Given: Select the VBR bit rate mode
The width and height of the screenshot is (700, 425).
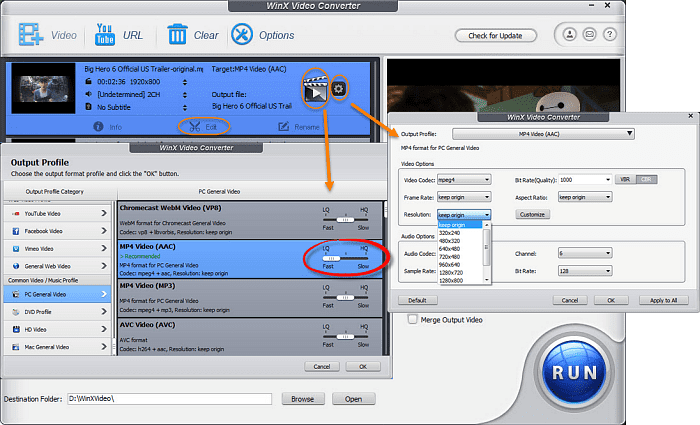Looking at the screenshot, I should (x=625, y=179).
